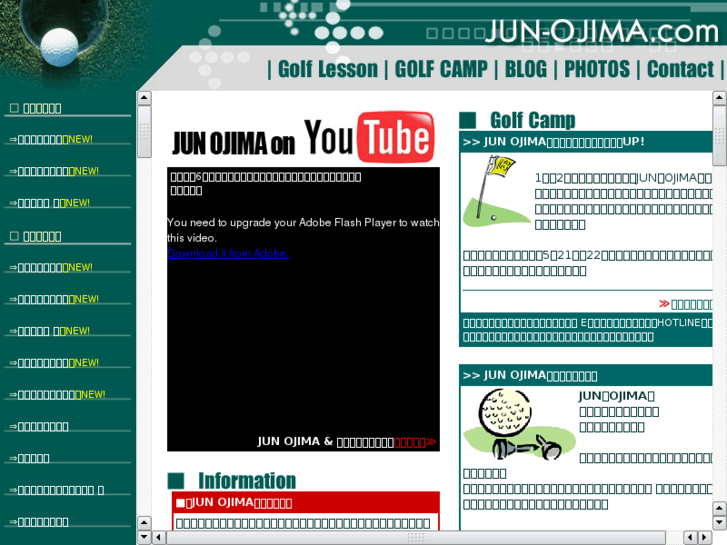The width and height of the screenshot is (727, 545).
Task: Go to the BLOG page
Action: [526, 70]
